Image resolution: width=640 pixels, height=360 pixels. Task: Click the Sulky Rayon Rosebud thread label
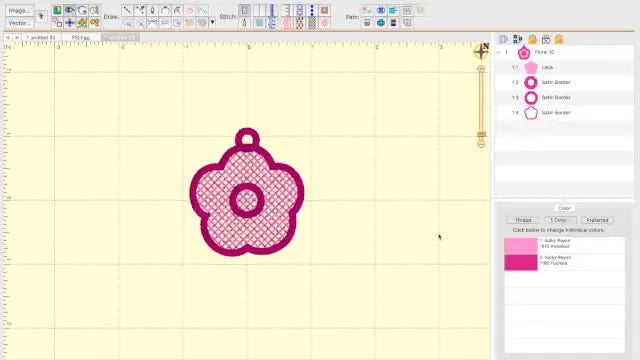(555, 244)
